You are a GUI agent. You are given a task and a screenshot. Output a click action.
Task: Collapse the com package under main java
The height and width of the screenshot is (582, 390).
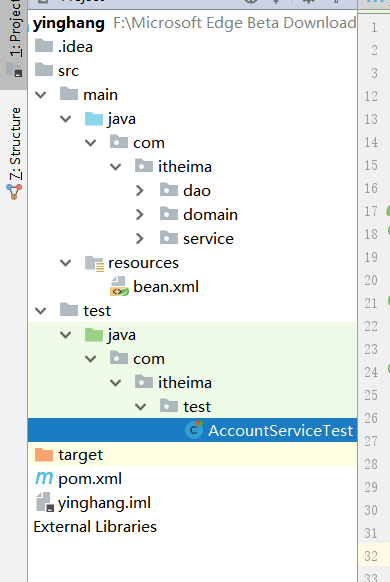tap(91, 143)
